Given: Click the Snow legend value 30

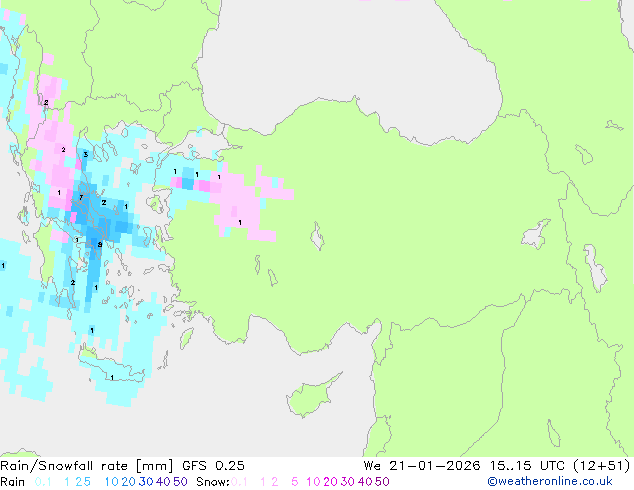Looking at the screenshot, I should 348,482.
